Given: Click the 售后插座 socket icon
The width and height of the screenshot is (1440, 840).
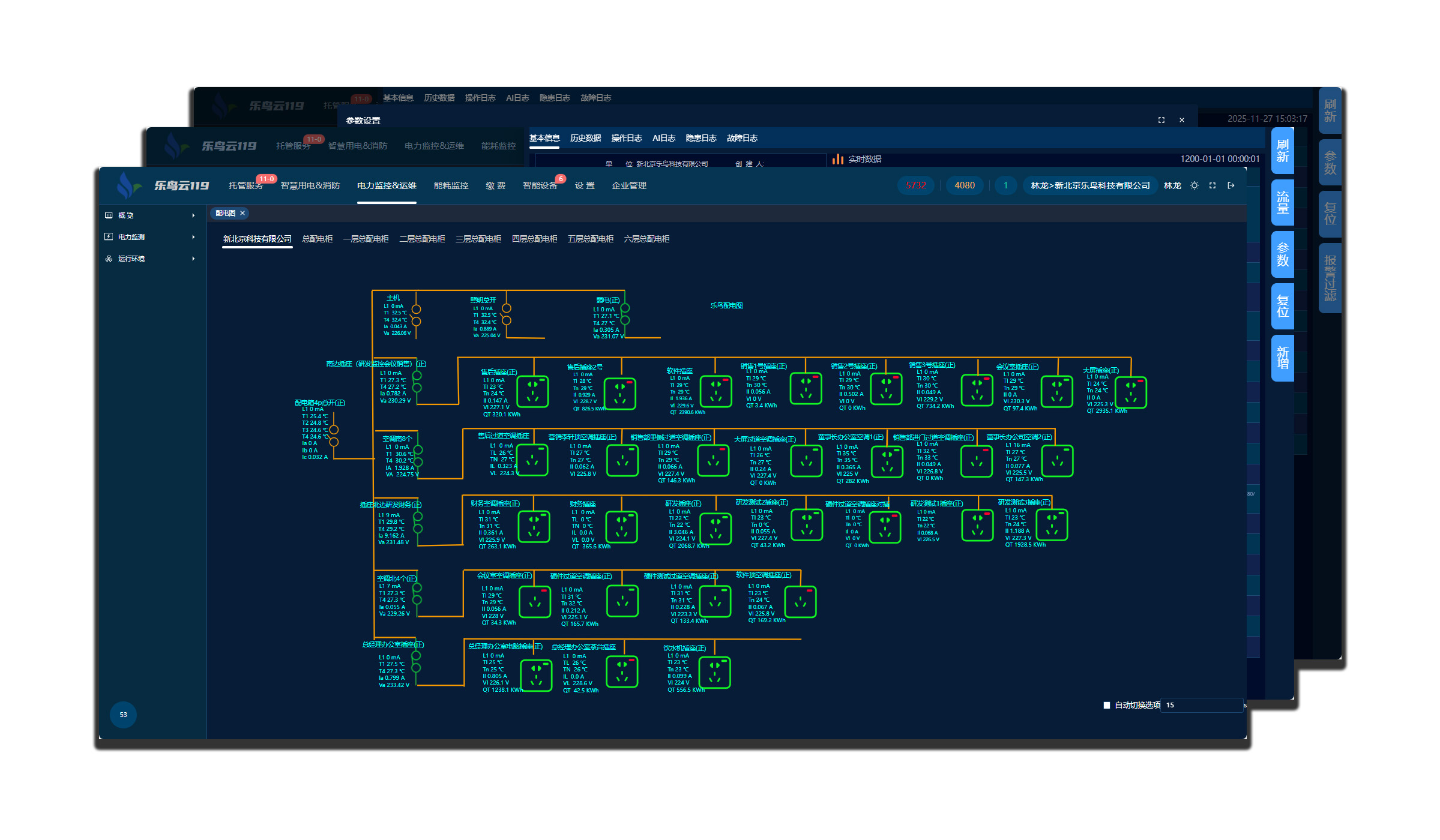Looking at the screenshot, I should [532, 391].
